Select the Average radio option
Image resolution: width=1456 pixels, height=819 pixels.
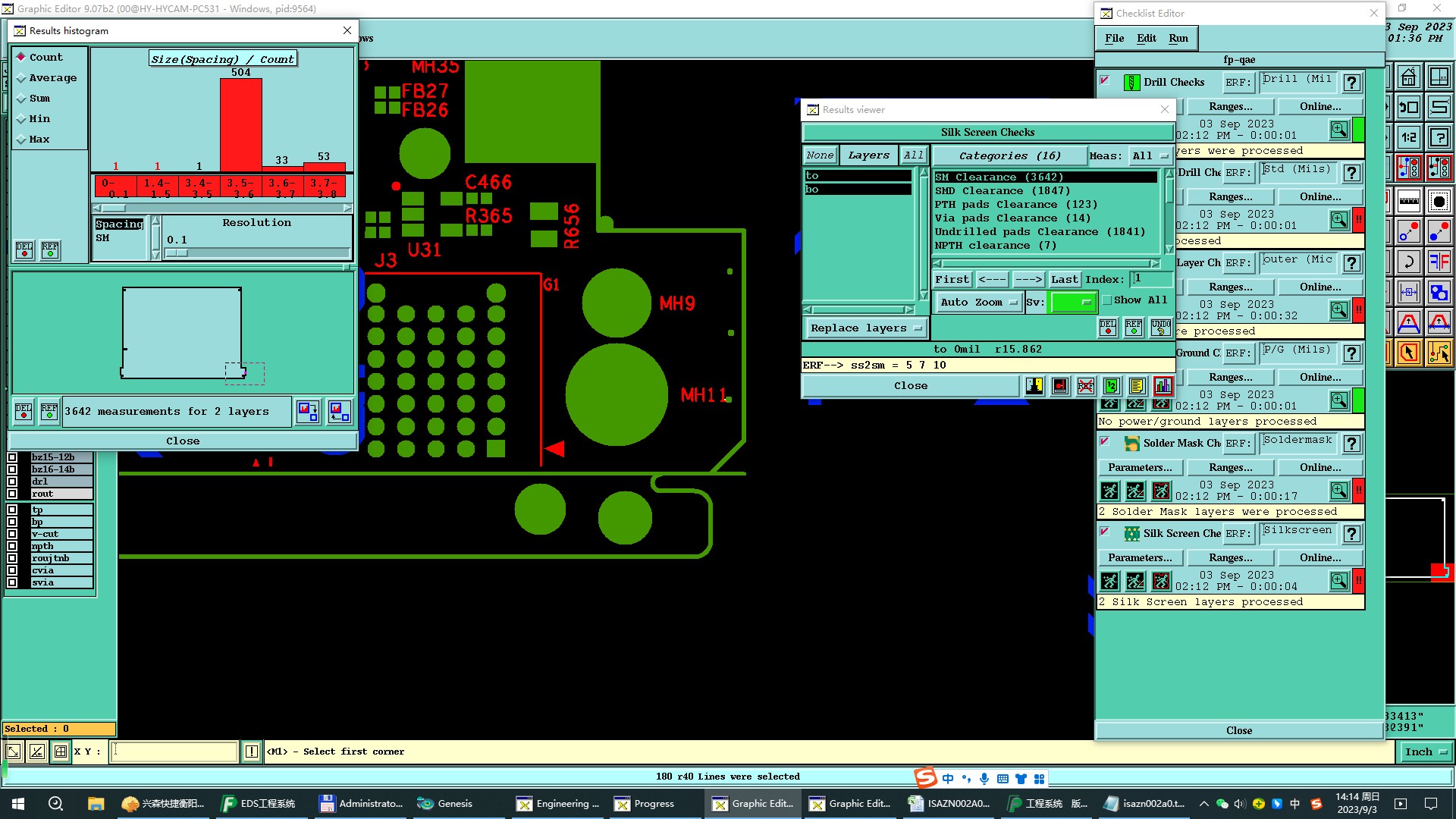(21, 78)
